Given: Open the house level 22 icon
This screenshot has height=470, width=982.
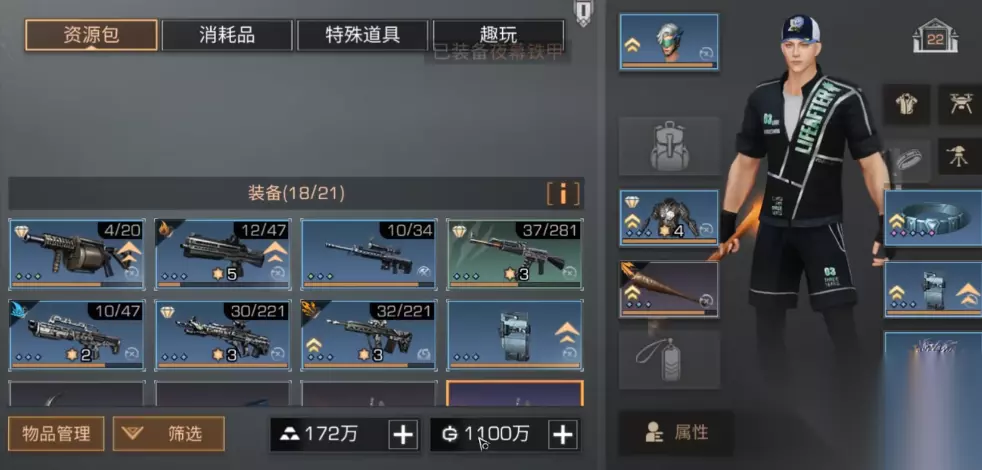Looking at the screenshot, I should click(x=935, y=37).
